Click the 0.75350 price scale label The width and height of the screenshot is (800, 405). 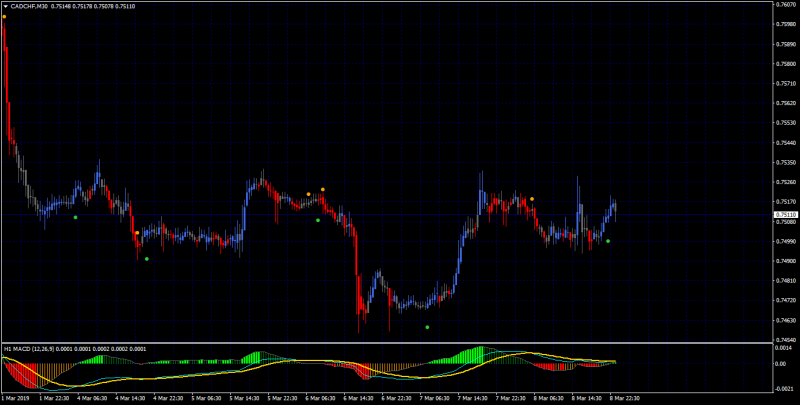coord(786,162)
